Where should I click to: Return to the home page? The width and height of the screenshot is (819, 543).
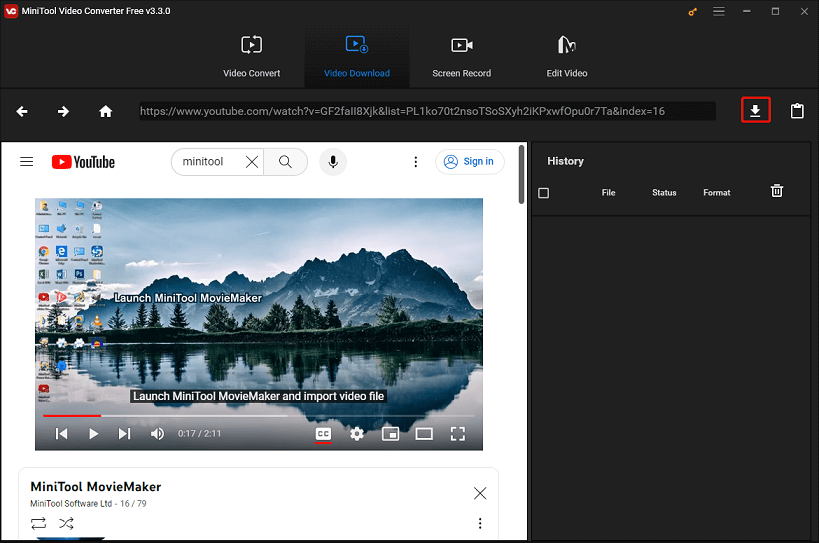(106, 111)
